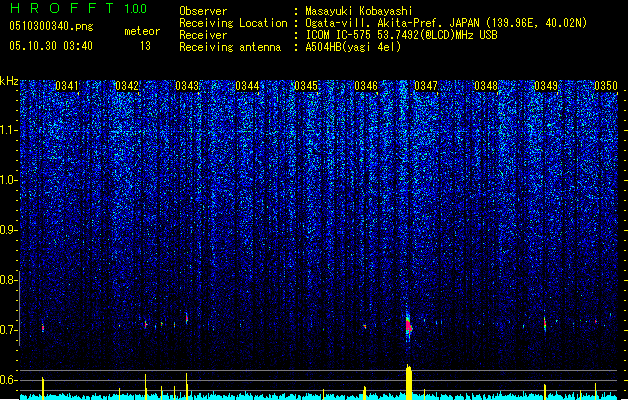Image resolution: width=629 pixels, height=400 pixels.
Task: Click the HROFFT 1.0.0 title text
Action: pos(78,8)
